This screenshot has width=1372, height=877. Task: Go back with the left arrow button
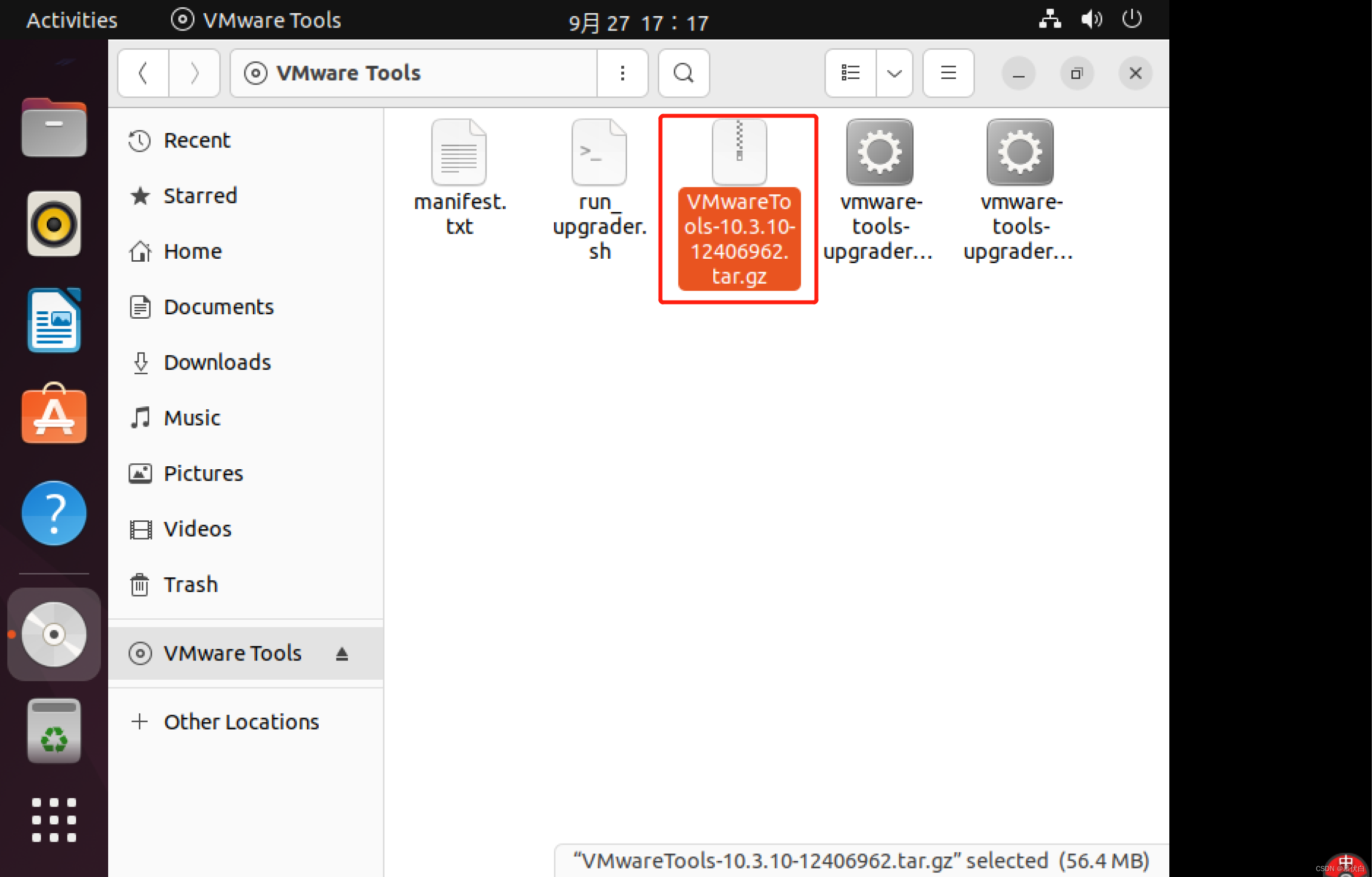(x=143, y=73)
